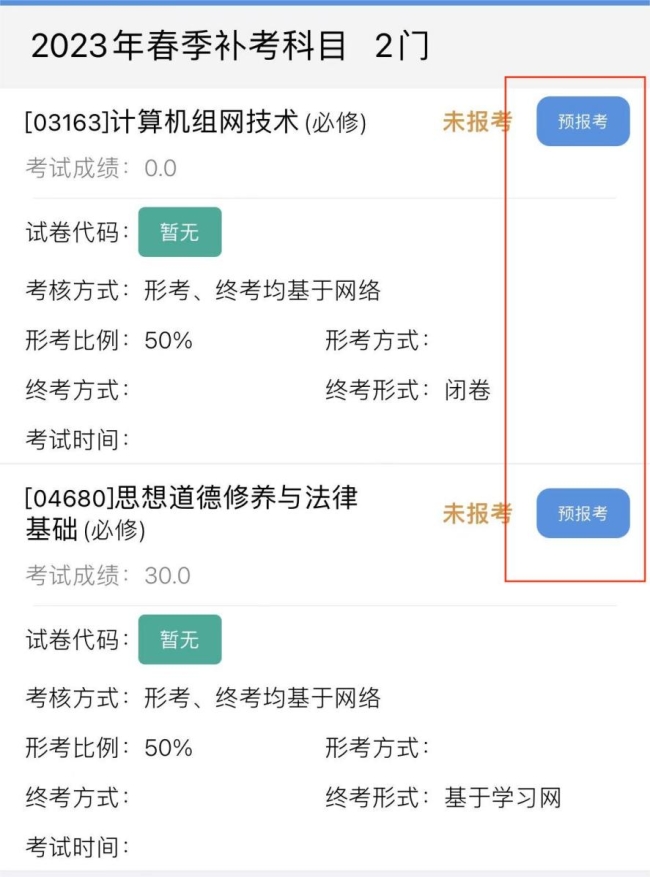Tap 暂无 badge under 计算机组网技术 course
Screen dimensions: 650x877
point(180,232)
